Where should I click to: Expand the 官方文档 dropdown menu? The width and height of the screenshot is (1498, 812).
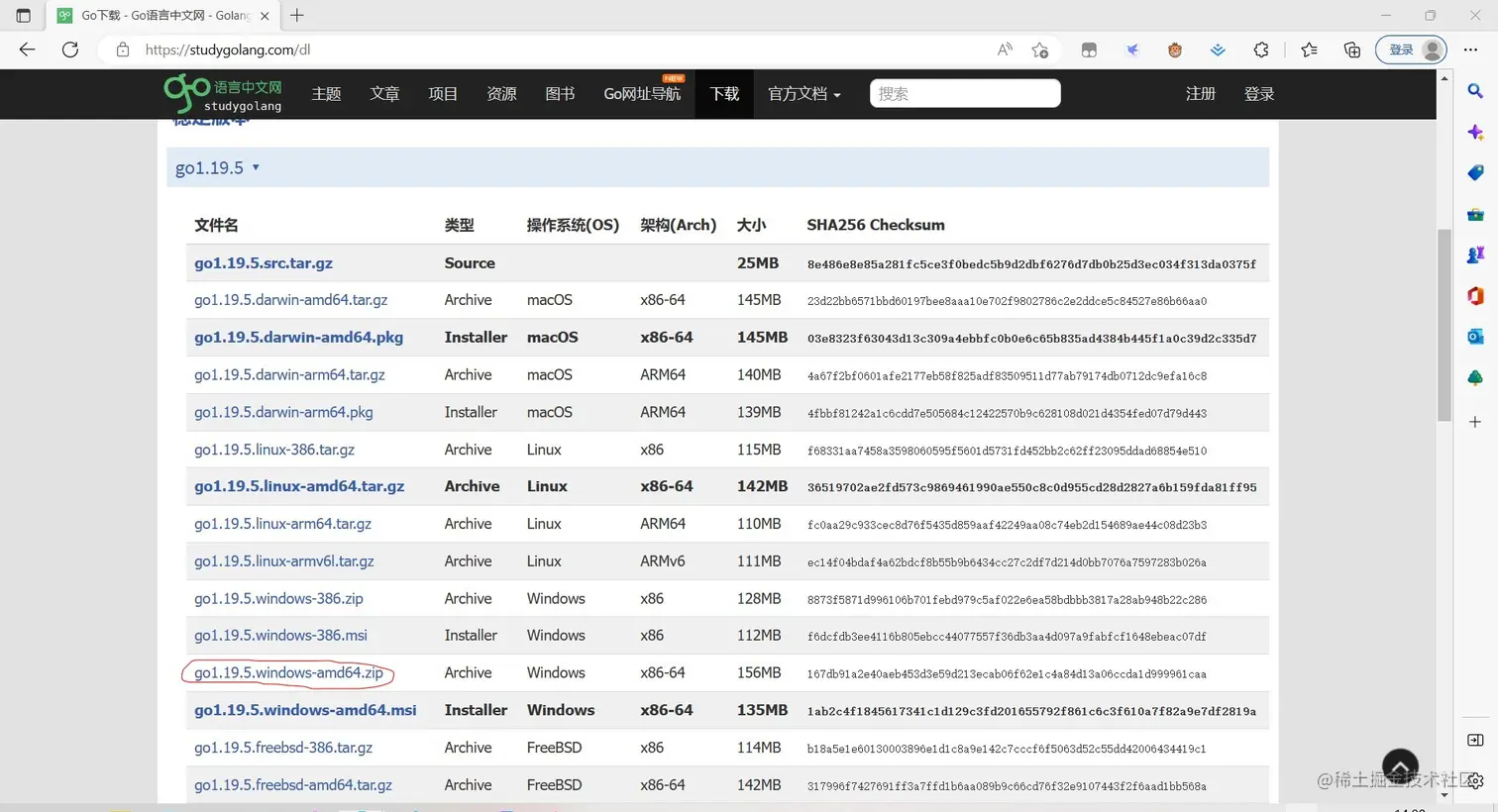tap(804, 94)
